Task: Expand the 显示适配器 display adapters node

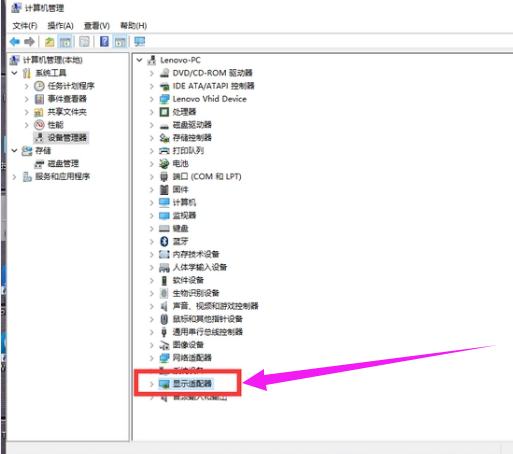Action: pos(152,384)
